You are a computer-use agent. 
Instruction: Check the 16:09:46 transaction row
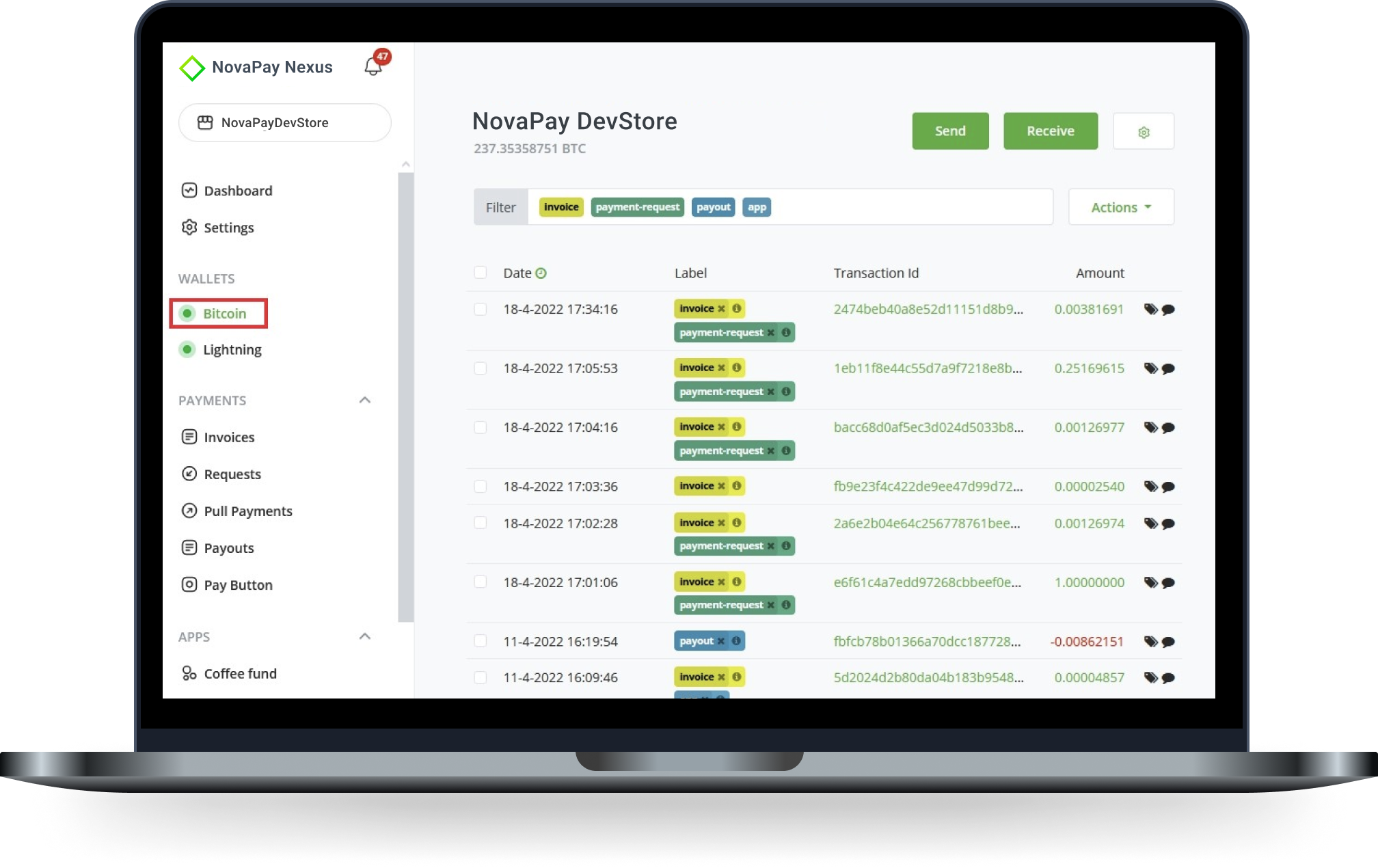(481, 677)
